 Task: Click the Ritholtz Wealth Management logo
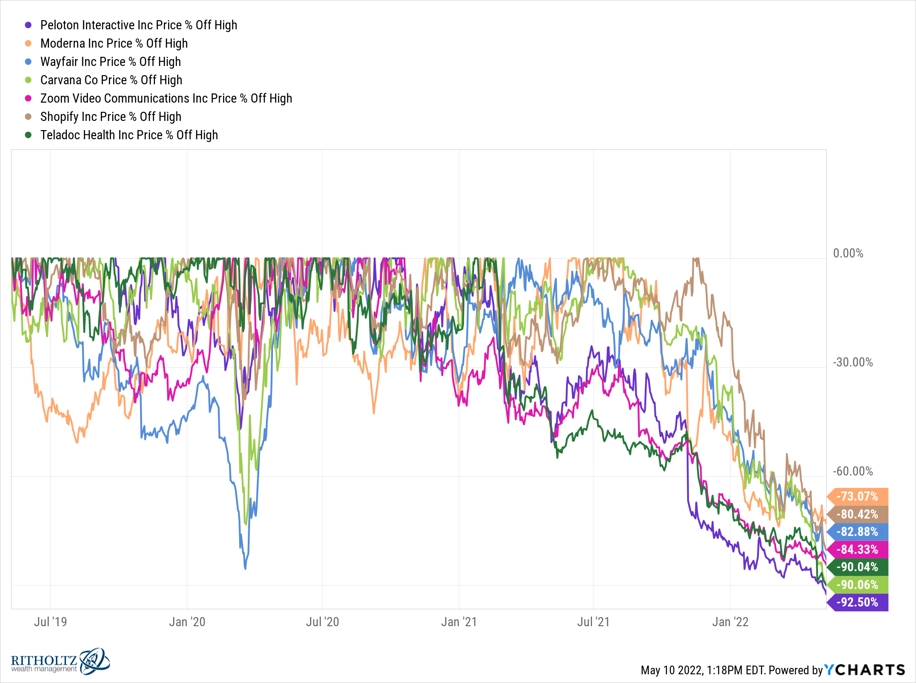pos(60,661)
